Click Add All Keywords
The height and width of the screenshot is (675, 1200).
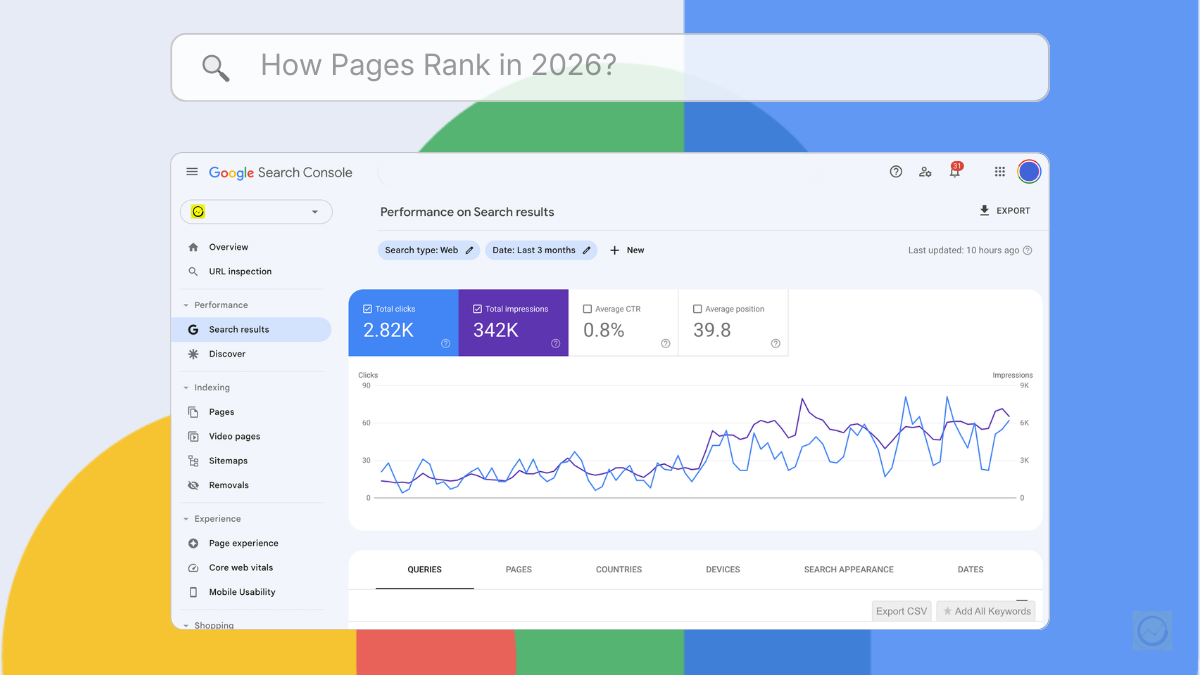(986, 610)
